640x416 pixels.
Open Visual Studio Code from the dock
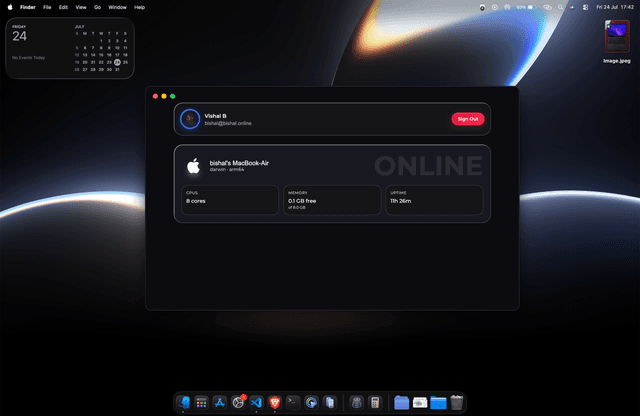tap(256, 403)
